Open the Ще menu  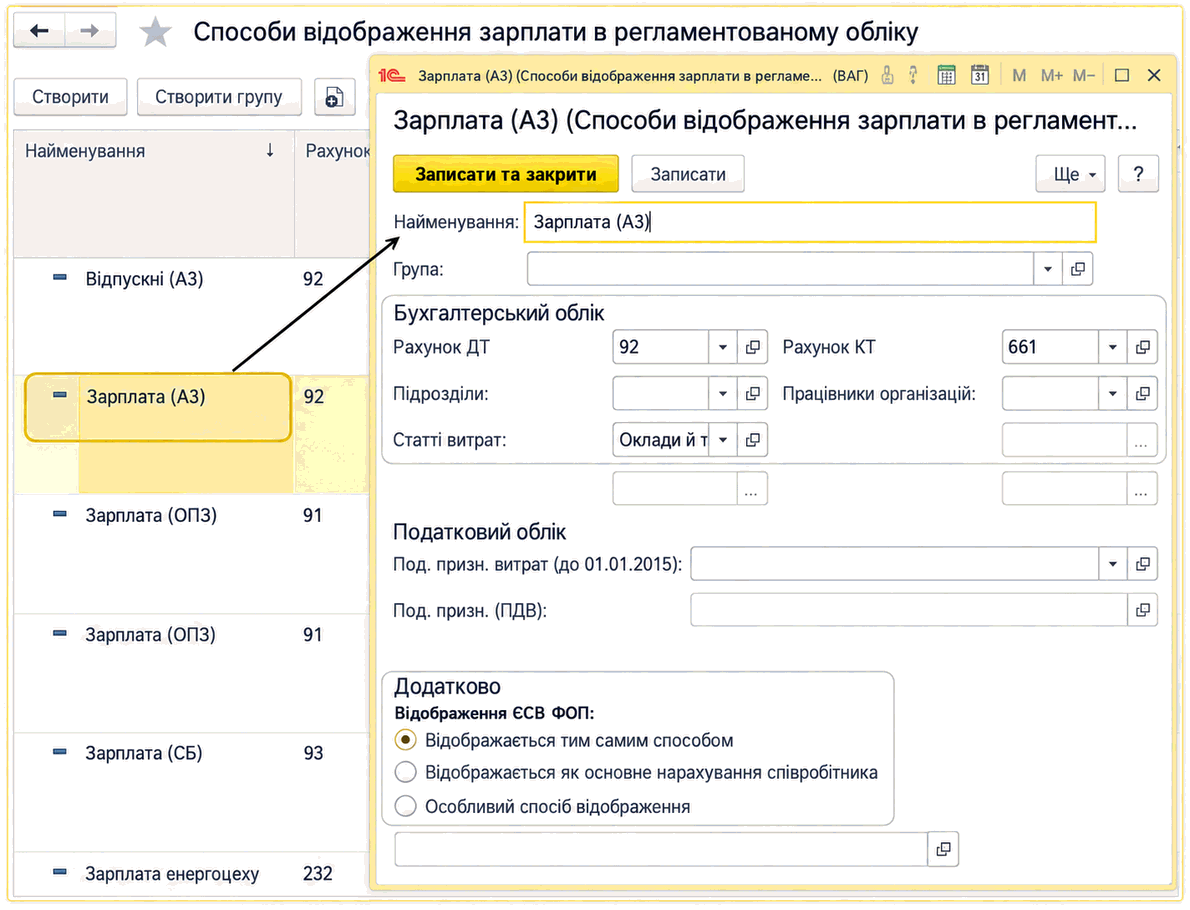1070,174
